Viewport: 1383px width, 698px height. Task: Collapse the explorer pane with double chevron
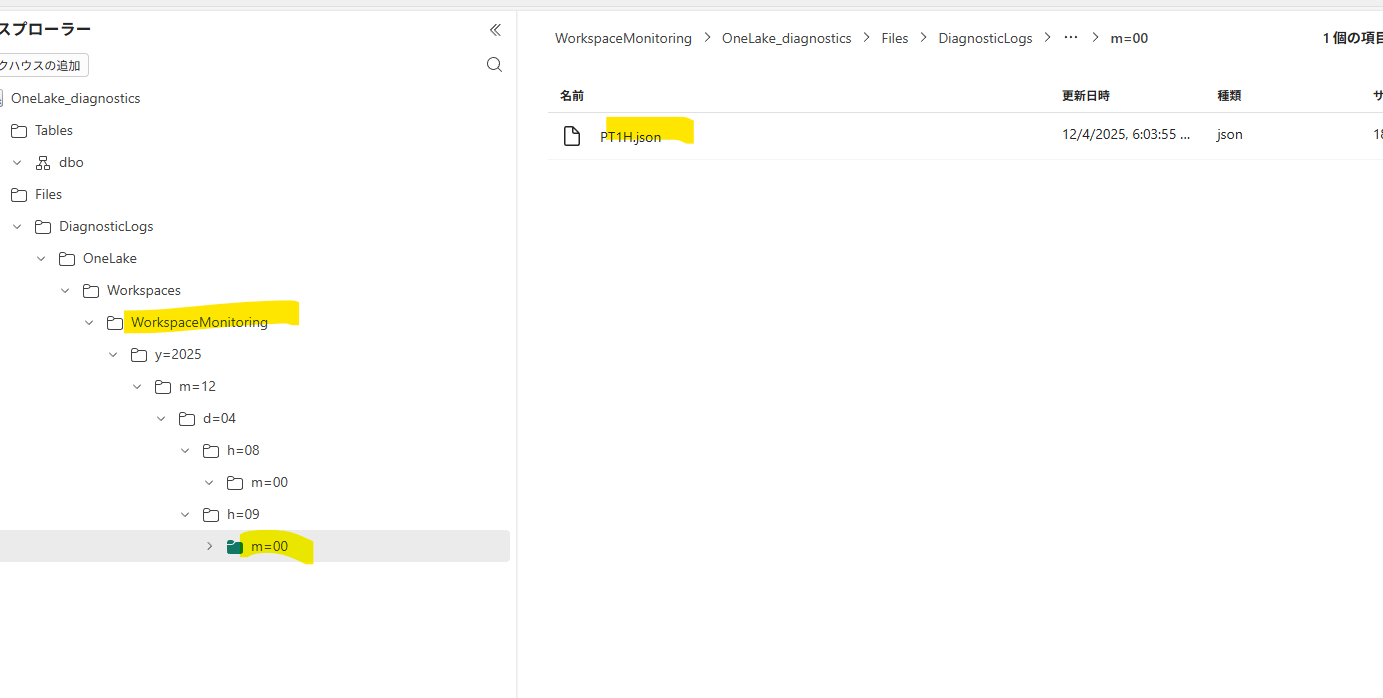495,30
